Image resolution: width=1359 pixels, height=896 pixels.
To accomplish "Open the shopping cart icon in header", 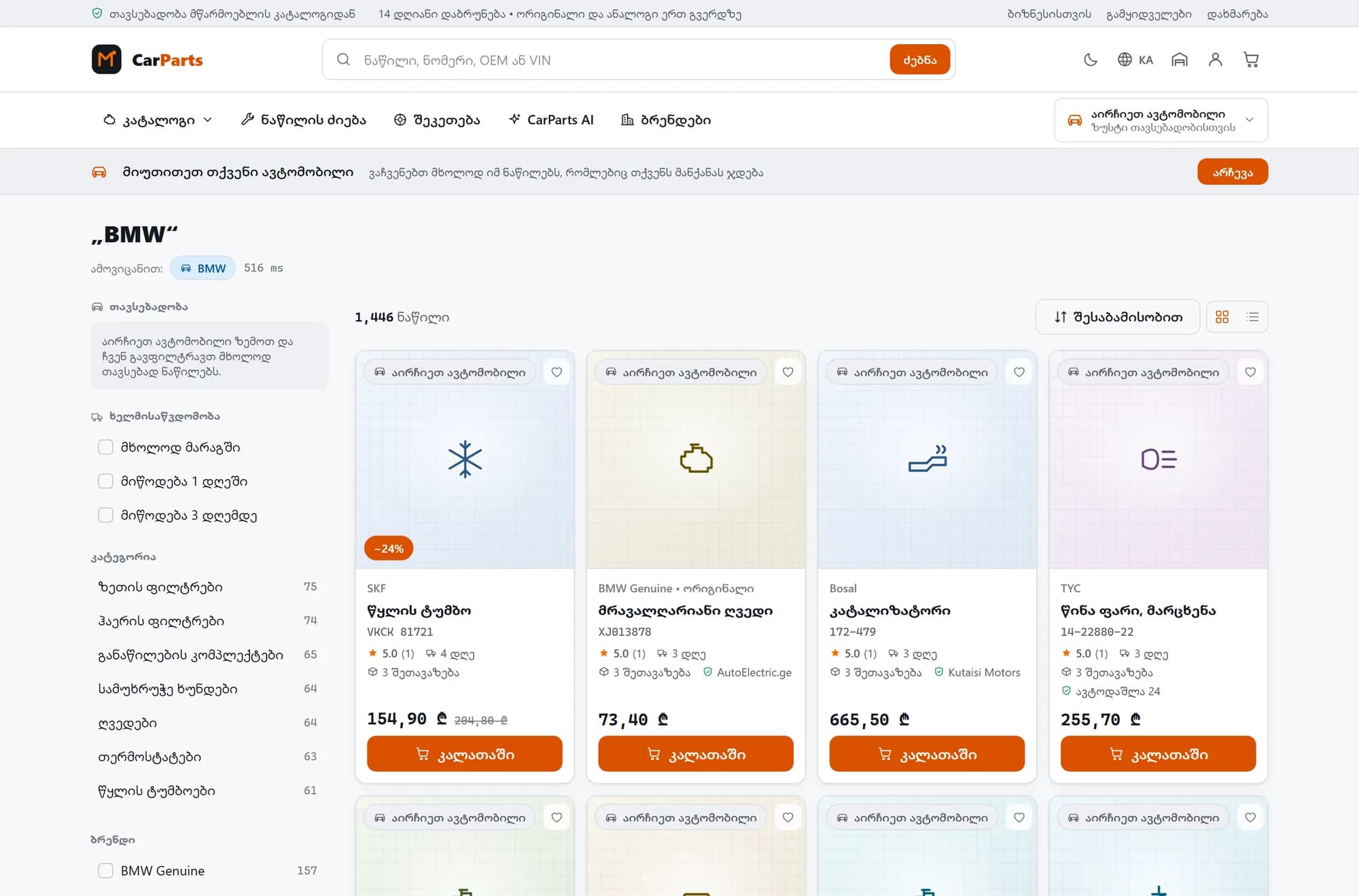I will point(1251,60).
